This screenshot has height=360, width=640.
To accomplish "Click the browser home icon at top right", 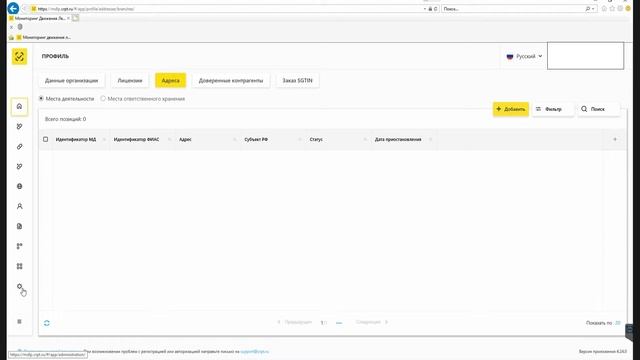I will 604,9.
